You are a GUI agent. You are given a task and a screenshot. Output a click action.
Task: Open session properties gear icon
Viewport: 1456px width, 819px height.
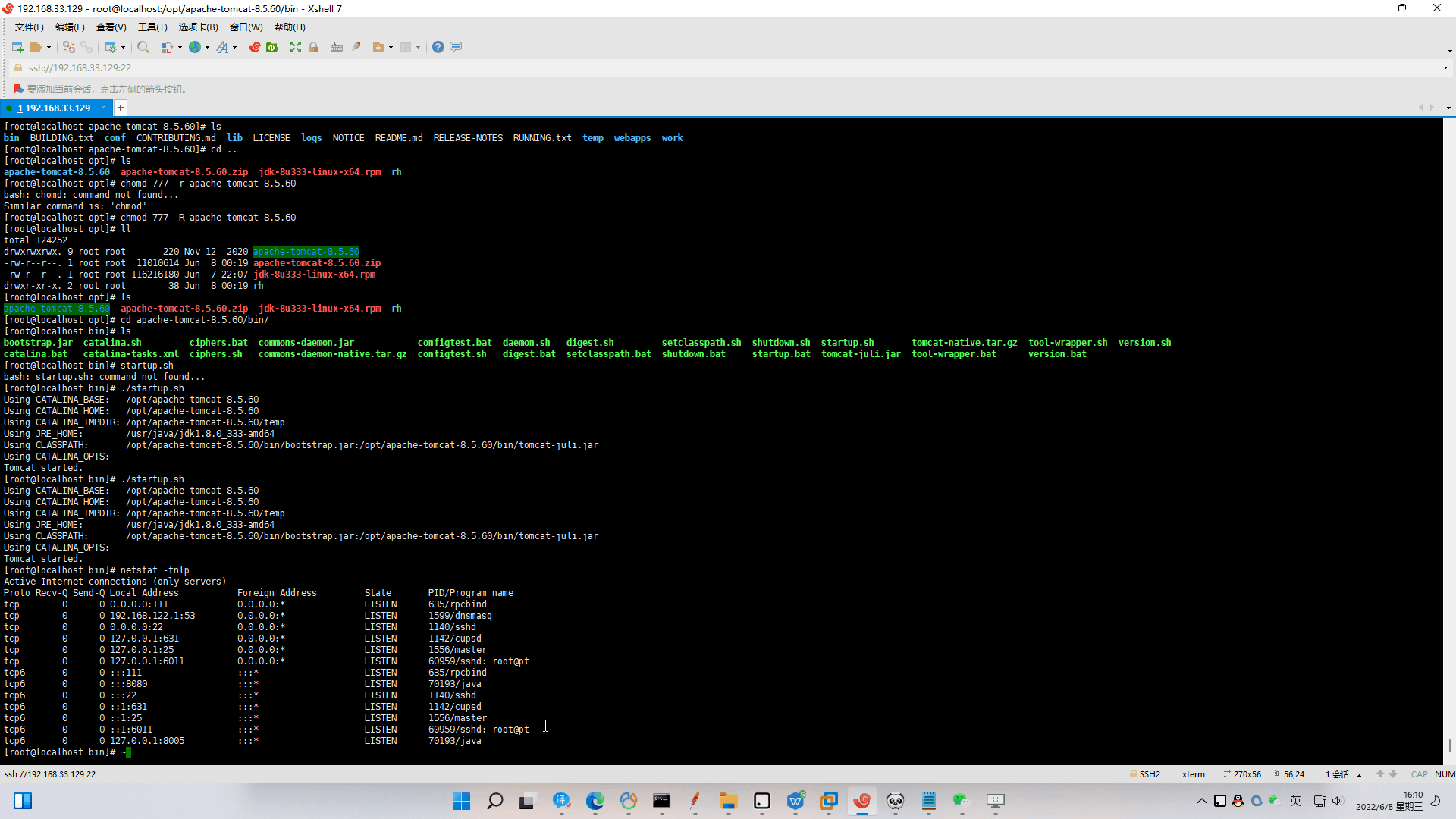coord(111,47)
